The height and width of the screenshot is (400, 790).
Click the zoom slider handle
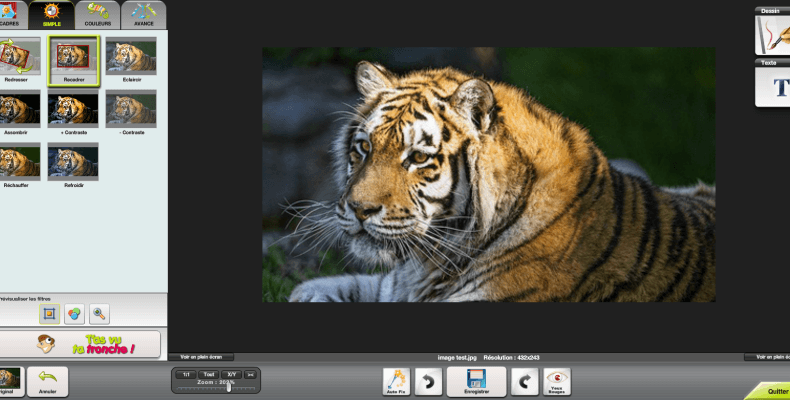228,387
